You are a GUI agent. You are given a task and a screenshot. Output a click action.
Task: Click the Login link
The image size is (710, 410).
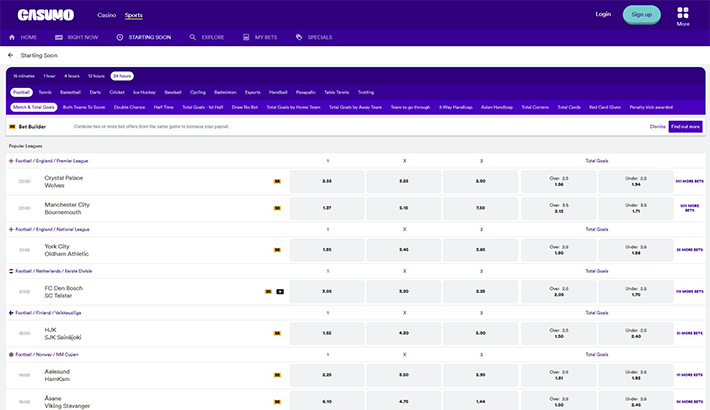[603, 14]
